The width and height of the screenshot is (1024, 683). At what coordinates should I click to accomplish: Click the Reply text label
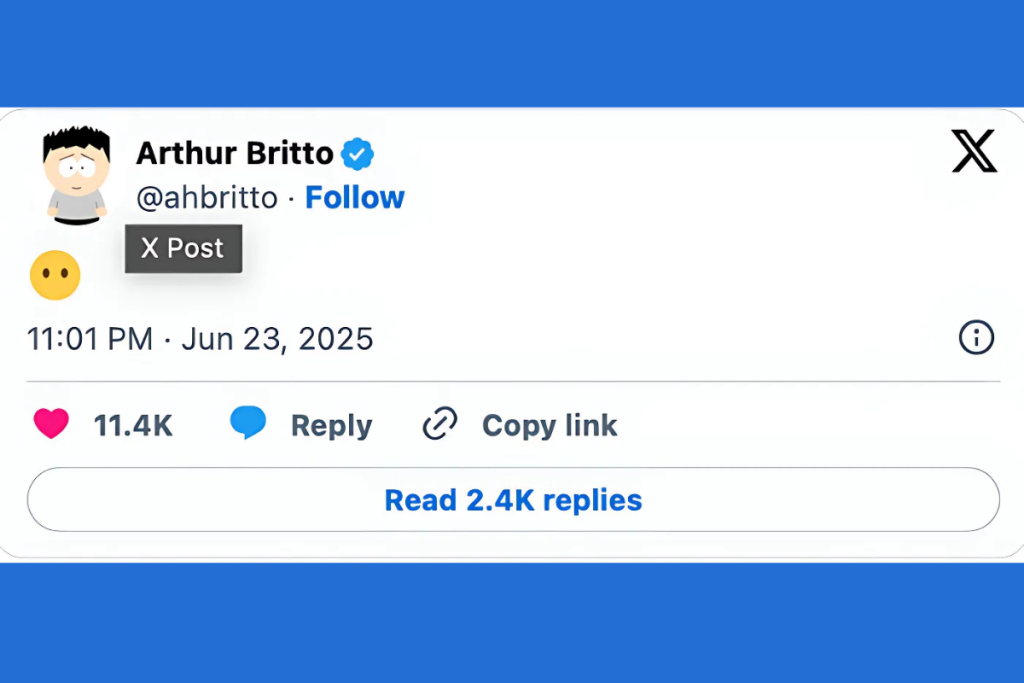331,426
